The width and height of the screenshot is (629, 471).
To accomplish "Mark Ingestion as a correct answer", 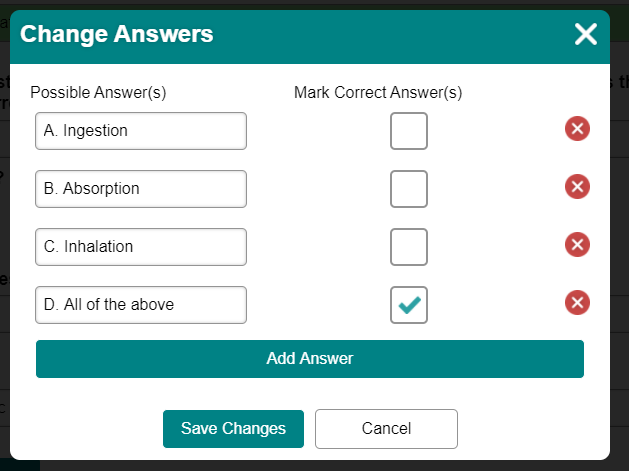I will click(x=409, y=131).
